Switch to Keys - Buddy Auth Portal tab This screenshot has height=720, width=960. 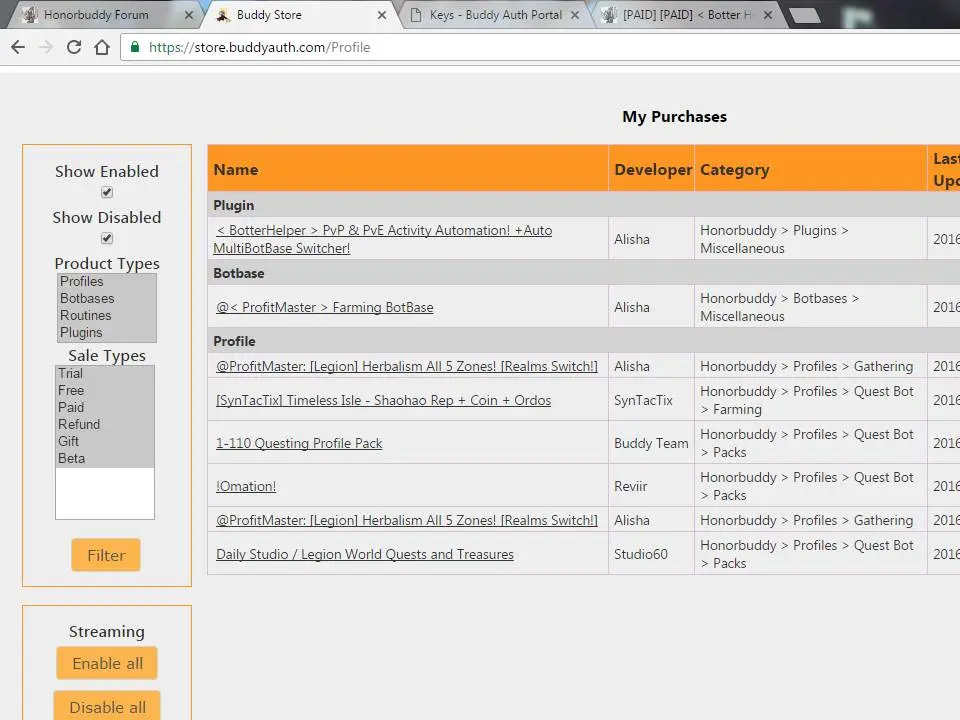coord(496,15)
